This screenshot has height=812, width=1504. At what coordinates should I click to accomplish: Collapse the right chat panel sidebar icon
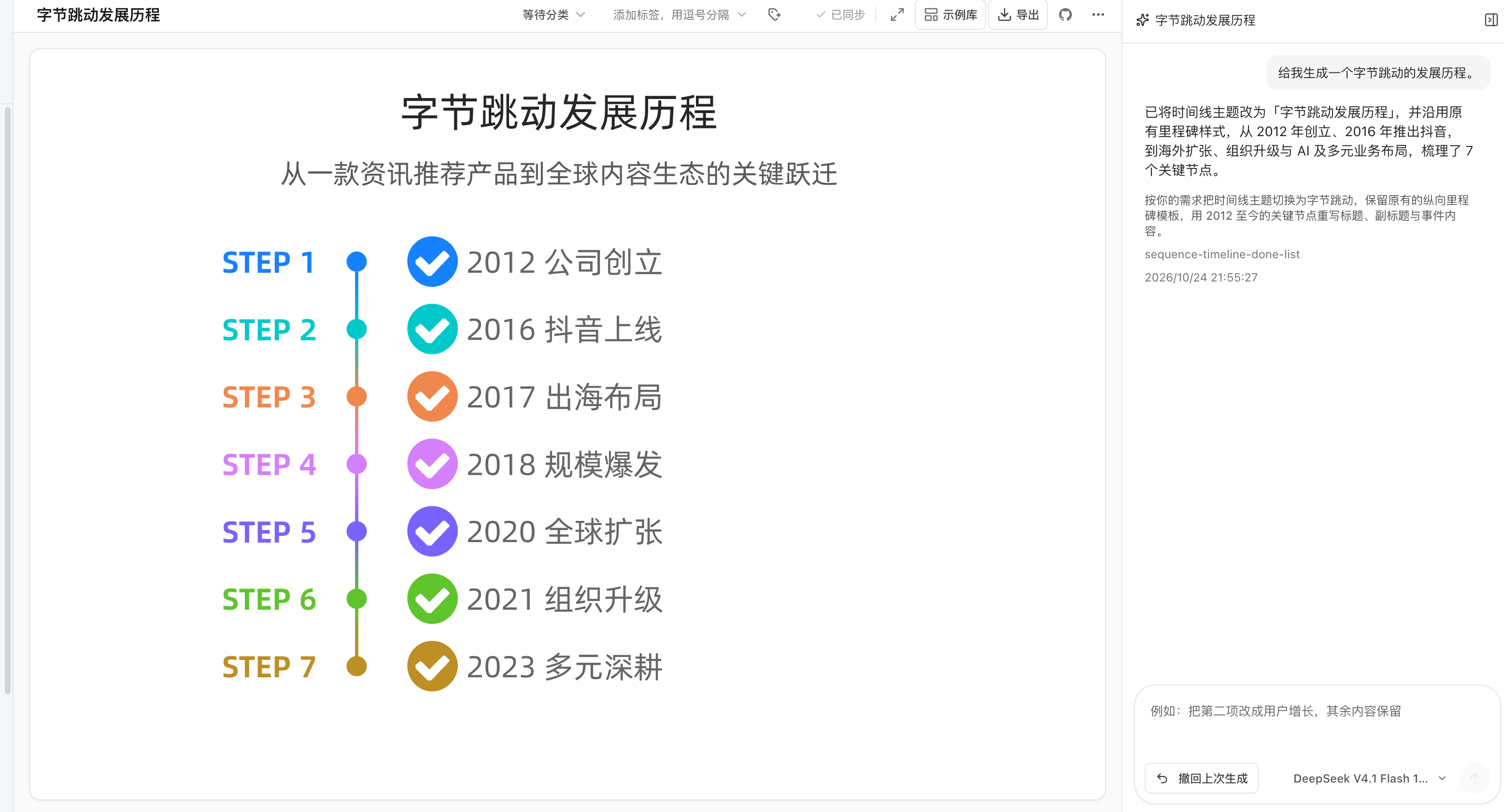[1490, 20]
